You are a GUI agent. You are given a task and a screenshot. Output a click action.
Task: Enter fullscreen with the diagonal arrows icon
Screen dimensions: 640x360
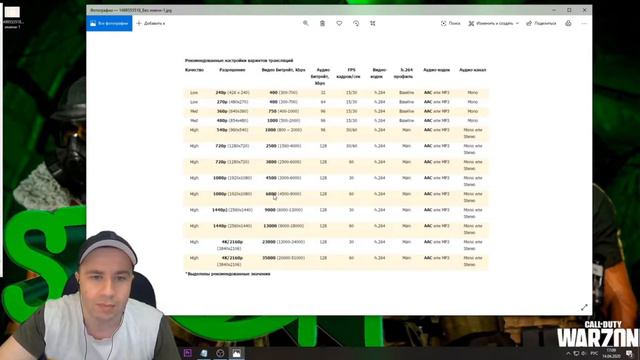coord(584,307)
